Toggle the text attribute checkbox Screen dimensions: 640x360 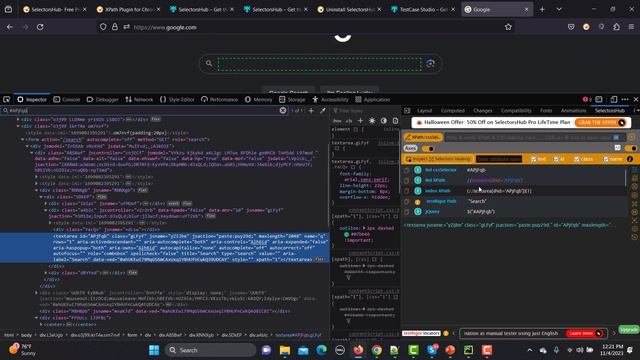point(533,159)
